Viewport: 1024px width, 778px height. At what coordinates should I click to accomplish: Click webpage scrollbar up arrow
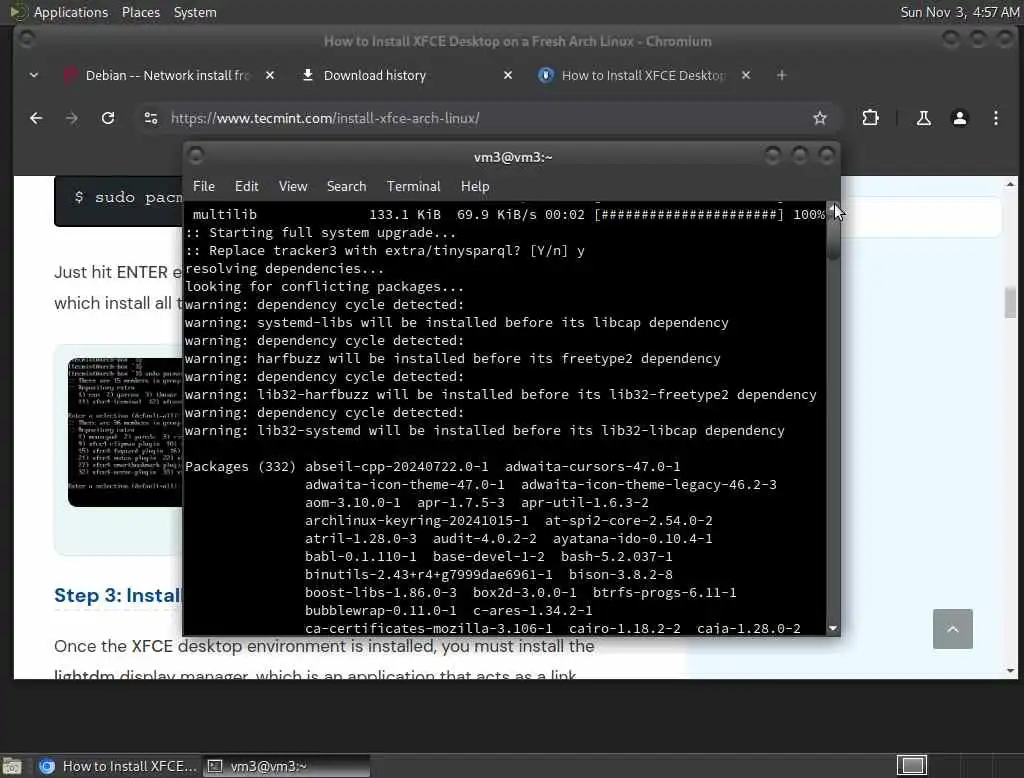tap(1010, 184)
